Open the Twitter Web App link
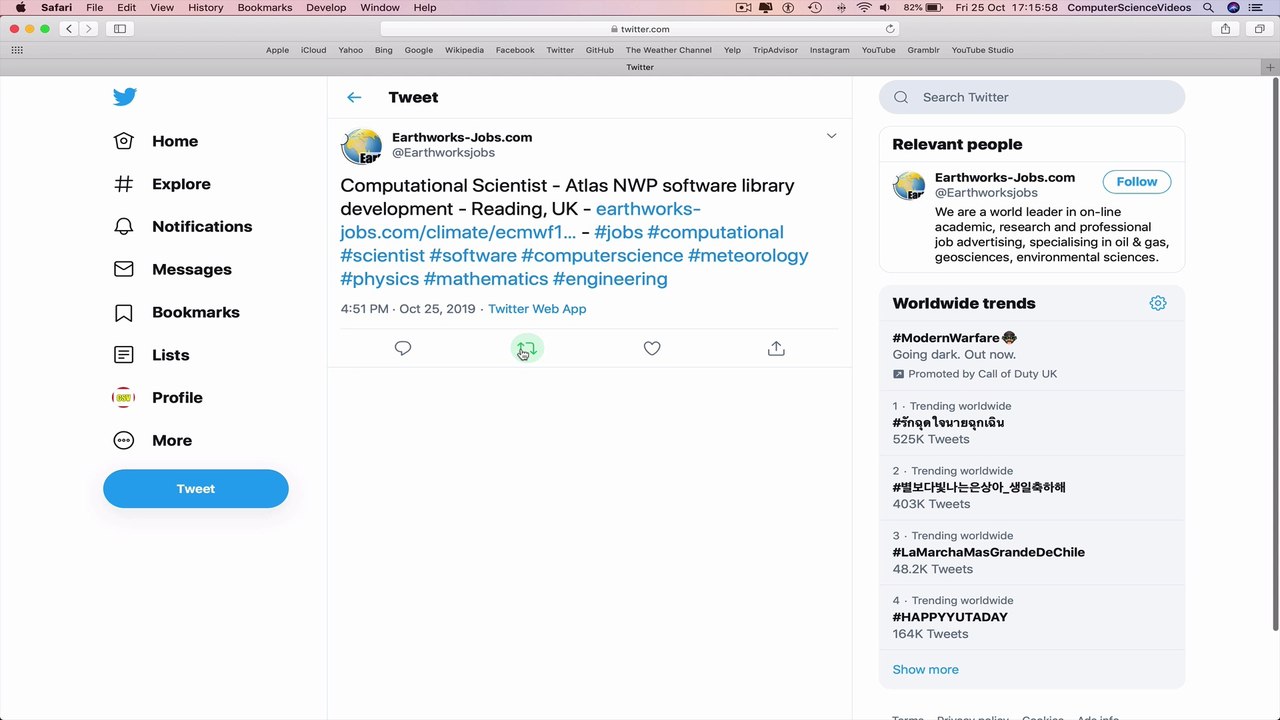Screen dimensions: 1280x720 537,309
